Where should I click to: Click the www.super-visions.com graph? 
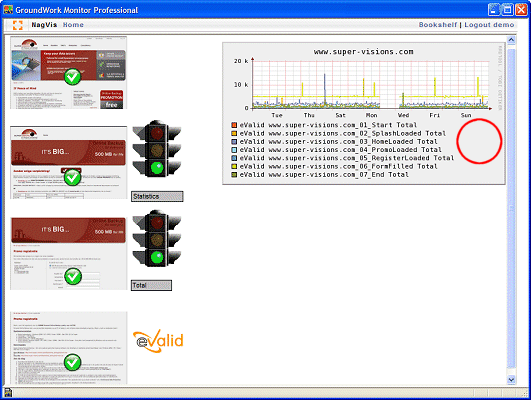tap(364, 113)
